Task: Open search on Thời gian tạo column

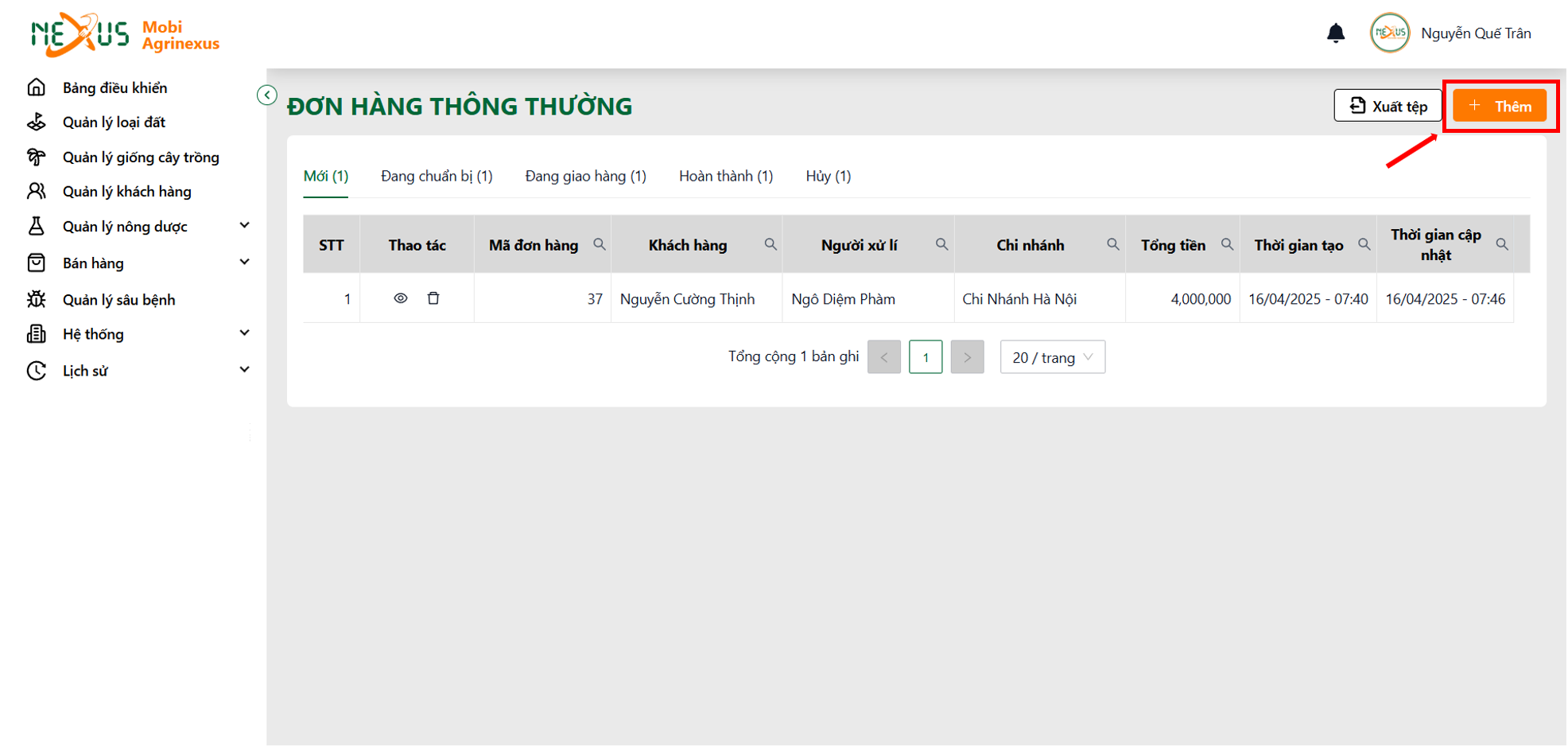Action: point(1364,244)
